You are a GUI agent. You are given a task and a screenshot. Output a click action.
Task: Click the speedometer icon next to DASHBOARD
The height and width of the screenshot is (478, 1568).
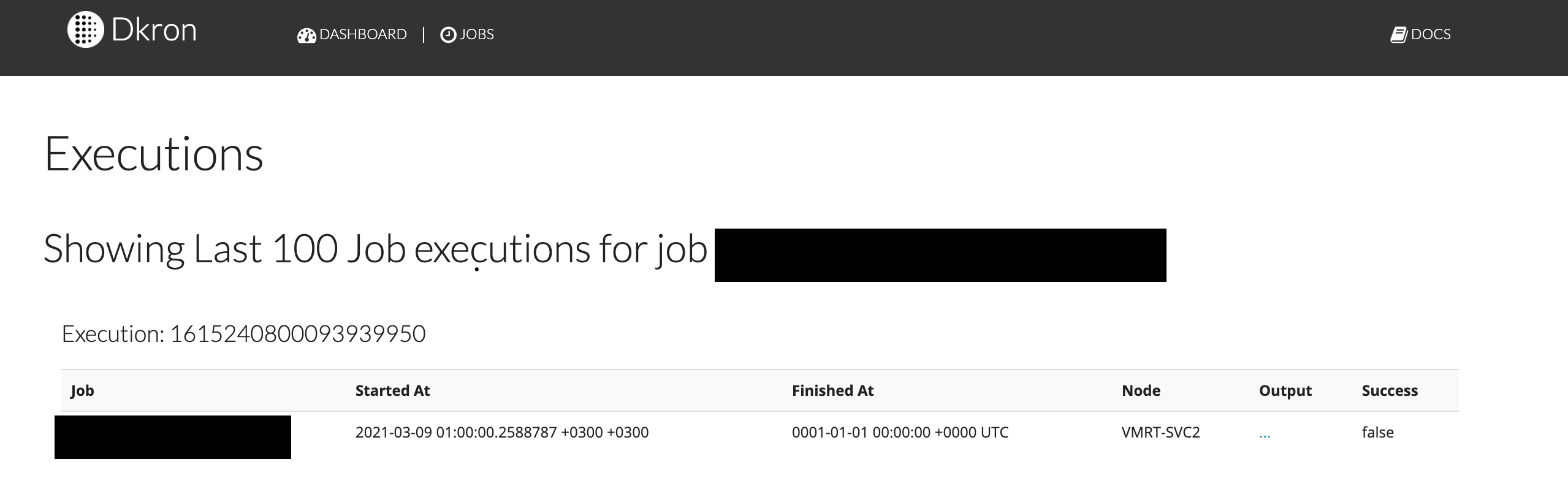[306, 35]
